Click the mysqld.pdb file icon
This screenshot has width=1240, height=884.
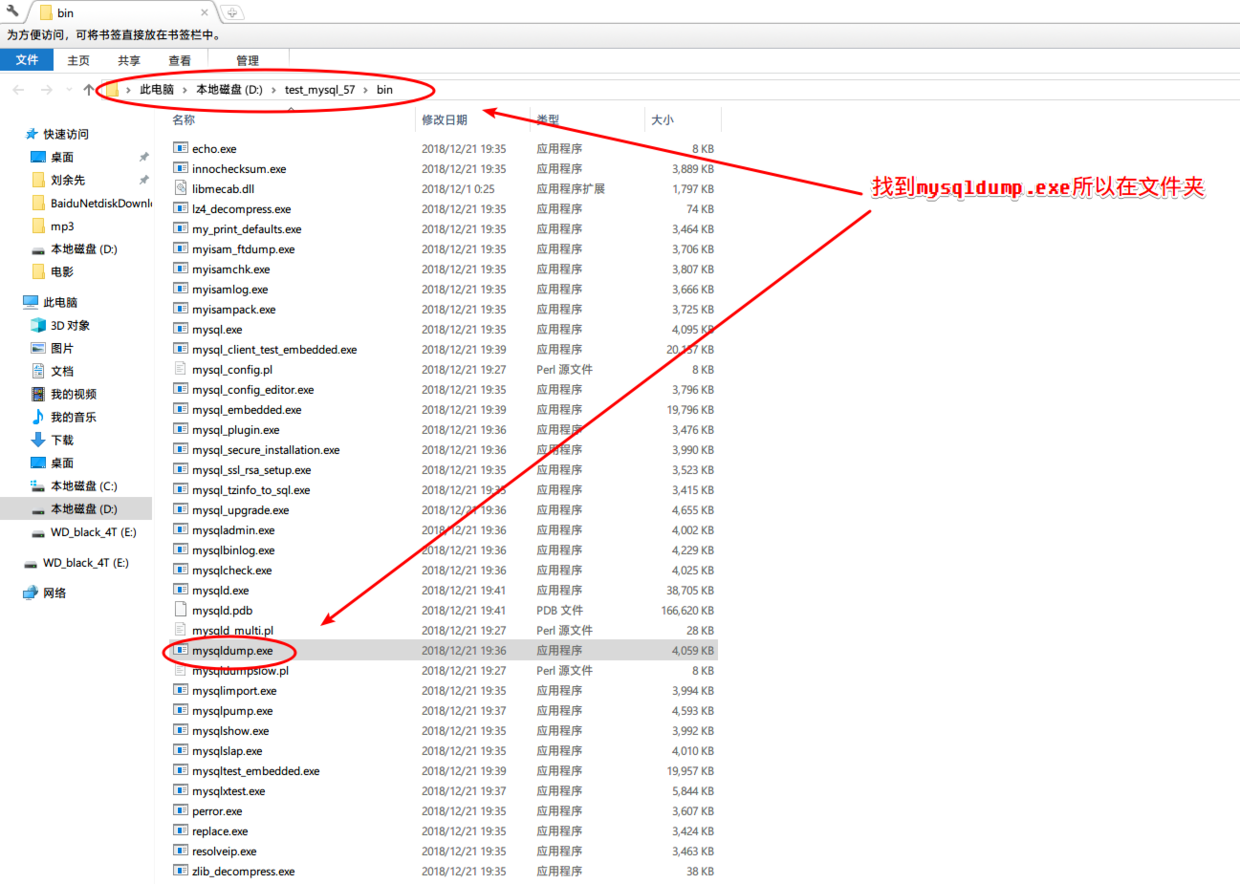coord(180,610)
